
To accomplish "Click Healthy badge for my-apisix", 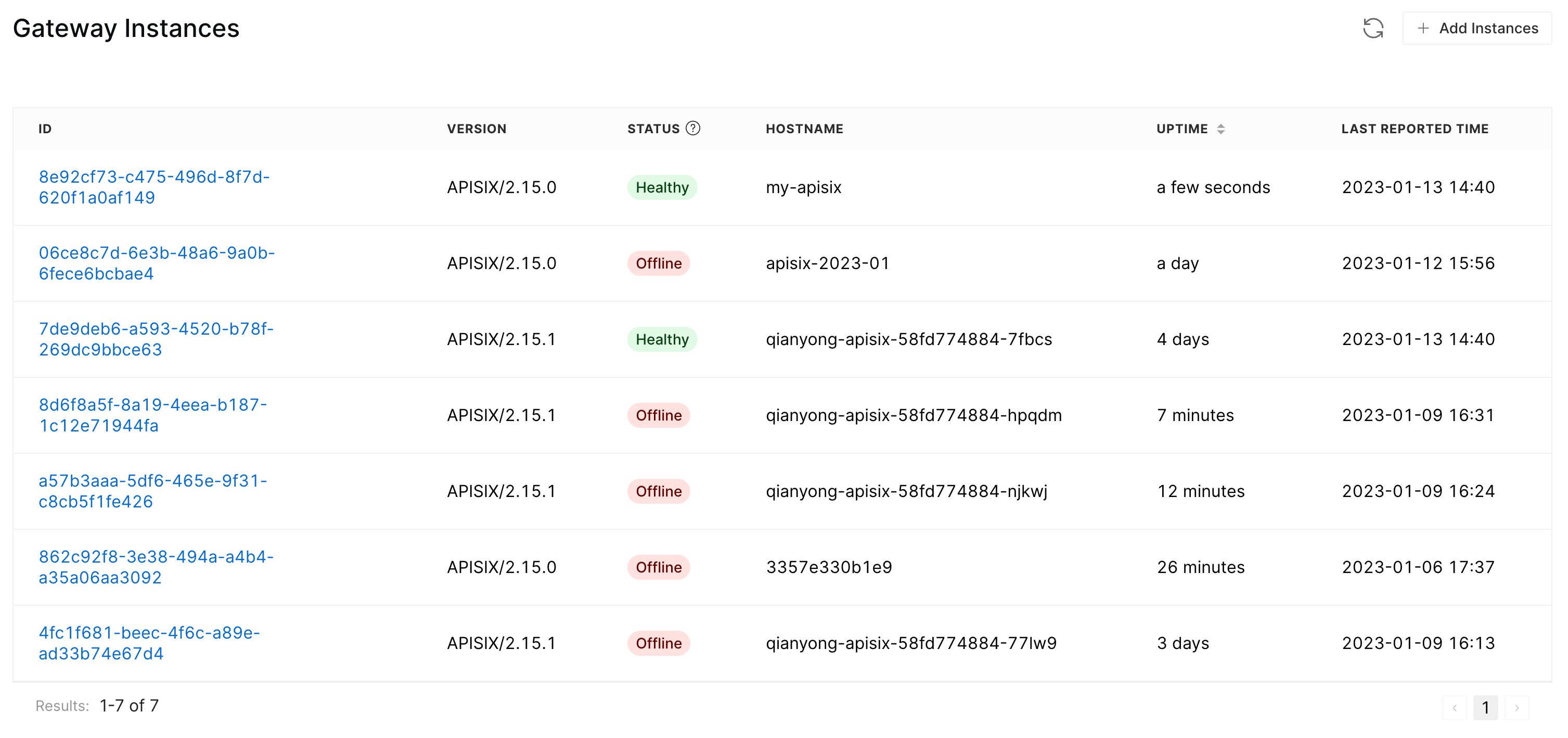I will tap(662, 187).
